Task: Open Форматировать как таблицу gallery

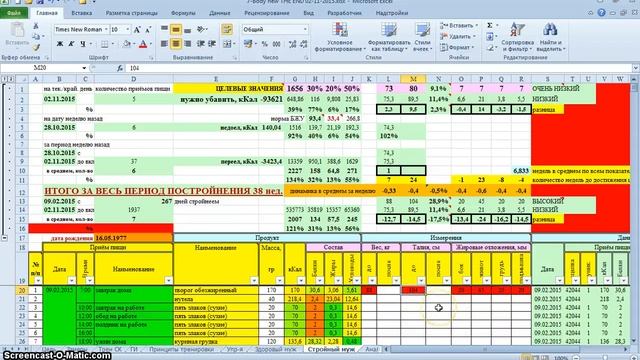Action: click(389, 37)
